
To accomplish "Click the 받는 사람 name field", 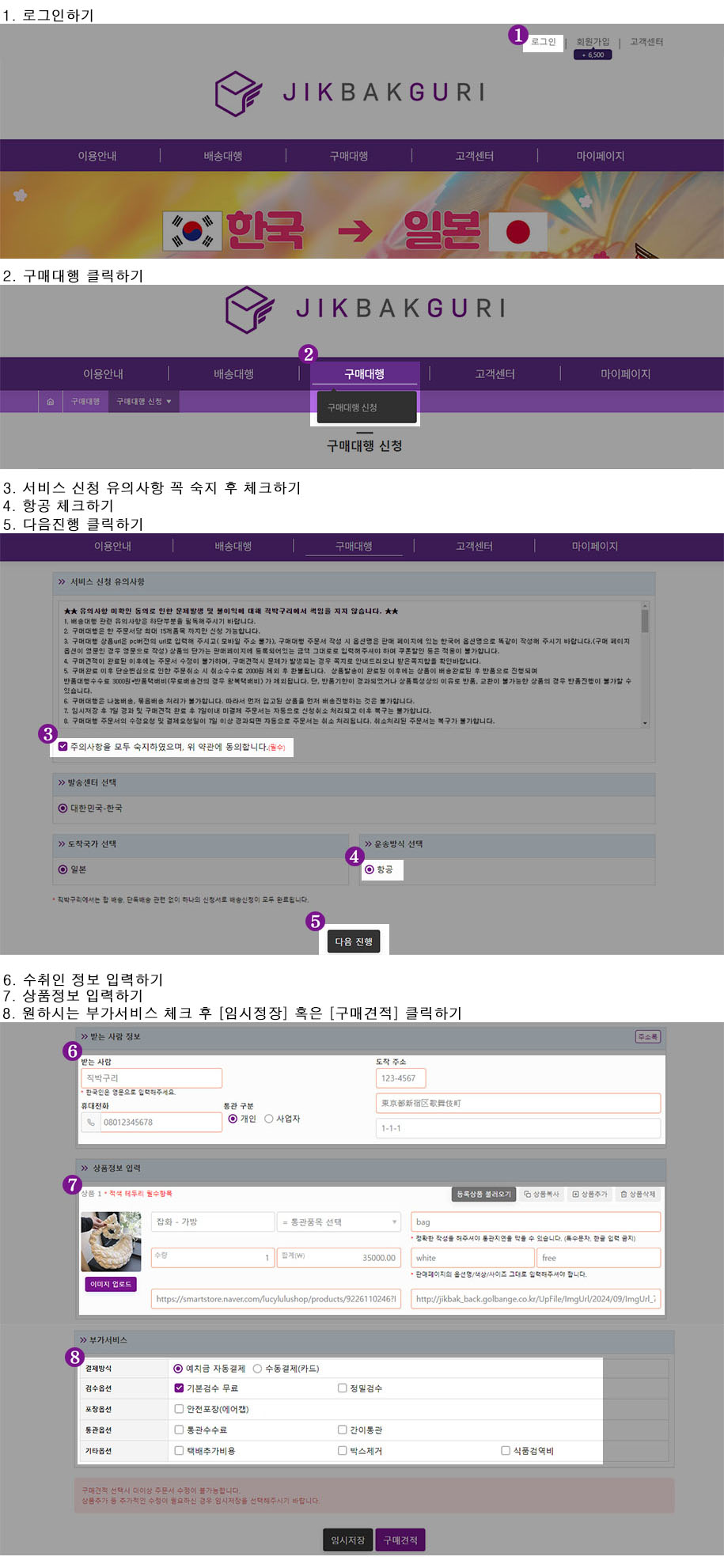I will (x=151, y=1078).
